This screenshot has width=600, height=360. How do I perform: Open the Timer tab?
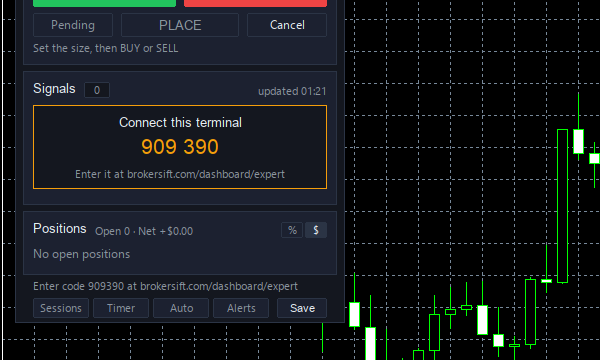click(x=121, y=308)
